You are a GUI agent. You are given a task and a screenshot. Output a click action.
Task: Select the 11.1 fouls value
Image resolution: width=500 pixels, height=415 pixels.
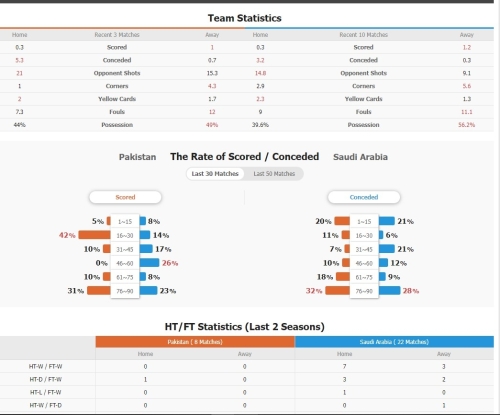(x=467, y=112)
